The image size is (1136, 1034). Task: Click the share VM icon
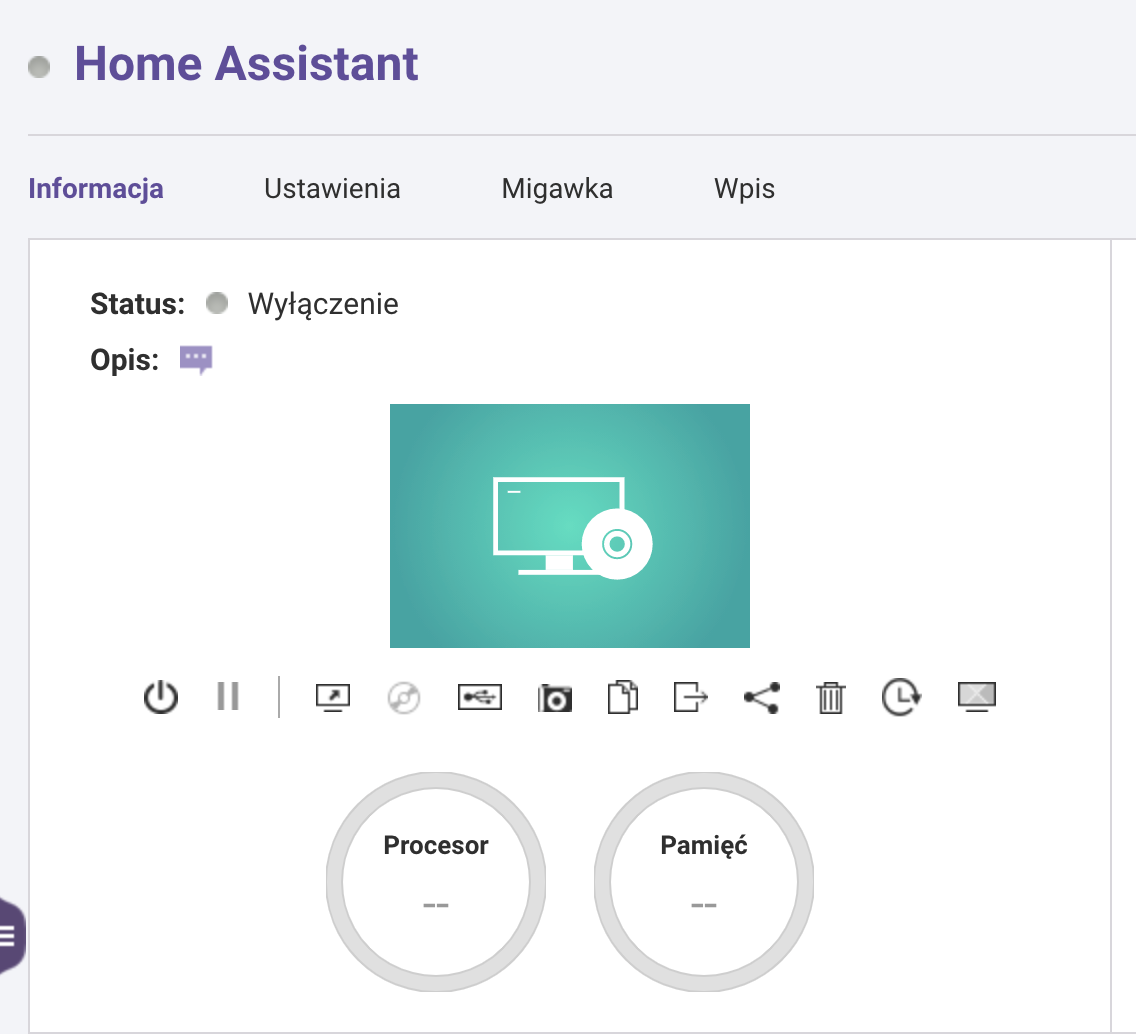click(761, 698)
